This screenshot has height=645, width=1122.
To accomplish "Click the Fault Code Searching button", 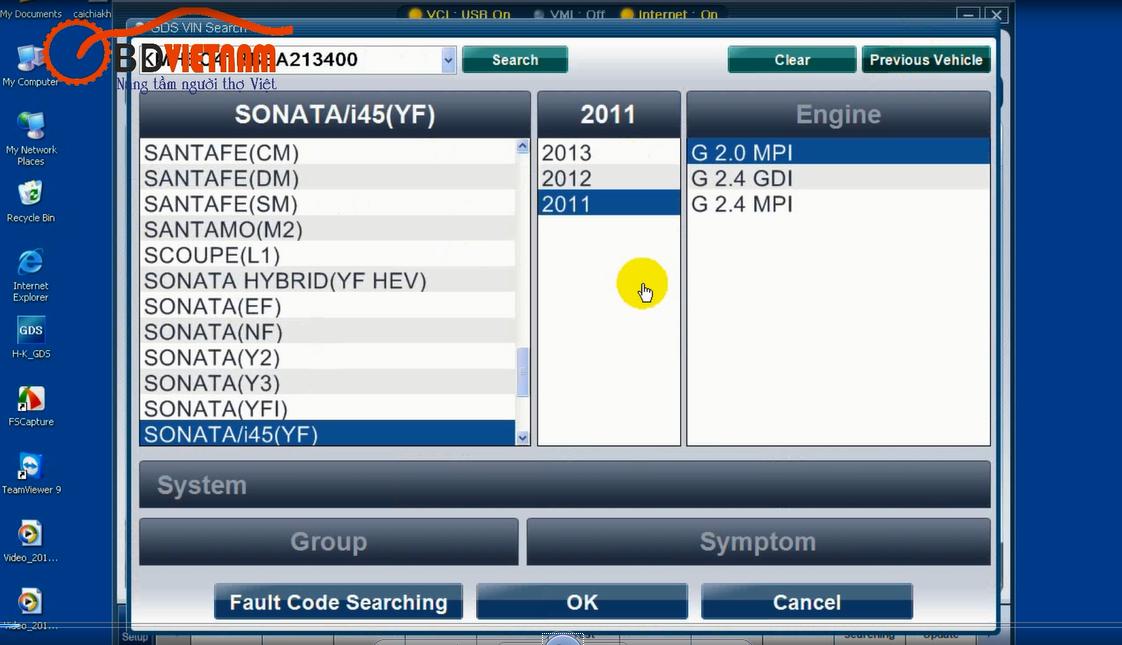I will coord(338,601).
